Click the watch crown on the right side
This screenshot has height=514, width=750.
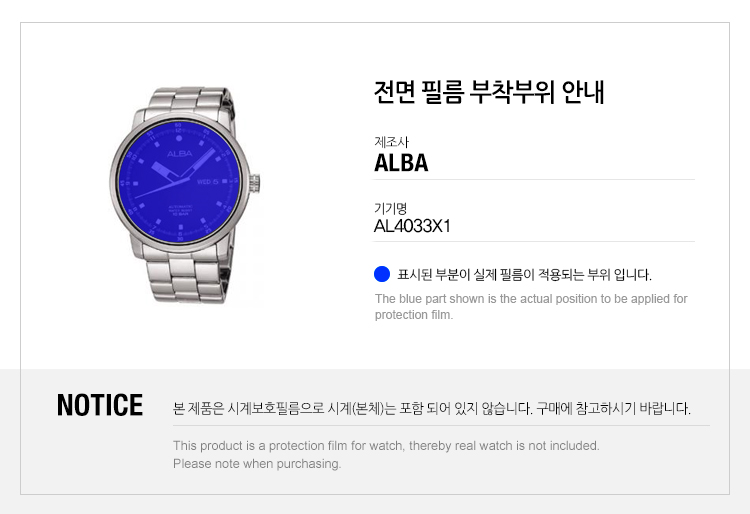click(255, 183)
